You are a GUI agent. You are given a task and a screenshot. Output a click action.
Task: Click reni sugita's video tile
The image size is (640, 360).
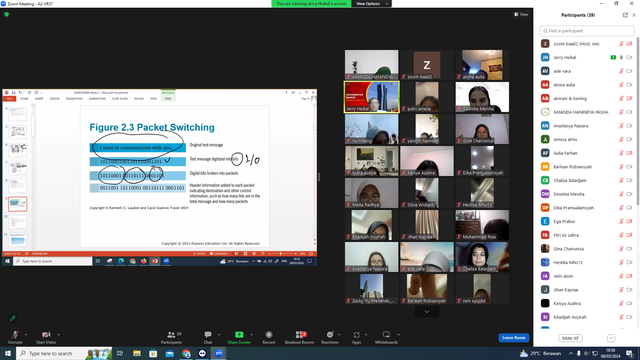pos(482,289)
